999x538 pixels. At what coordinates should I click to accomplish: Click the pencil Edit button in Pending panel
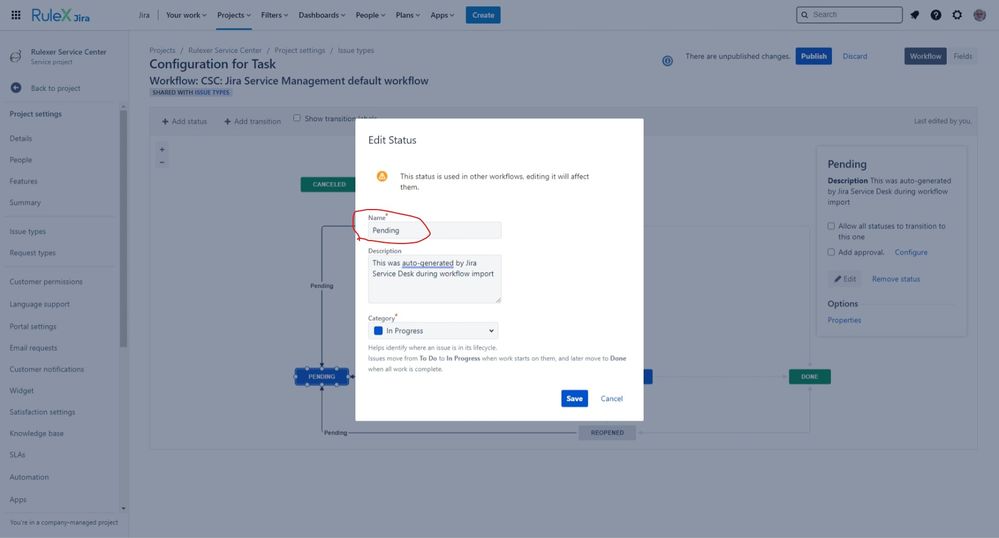[x=845, y=279]
